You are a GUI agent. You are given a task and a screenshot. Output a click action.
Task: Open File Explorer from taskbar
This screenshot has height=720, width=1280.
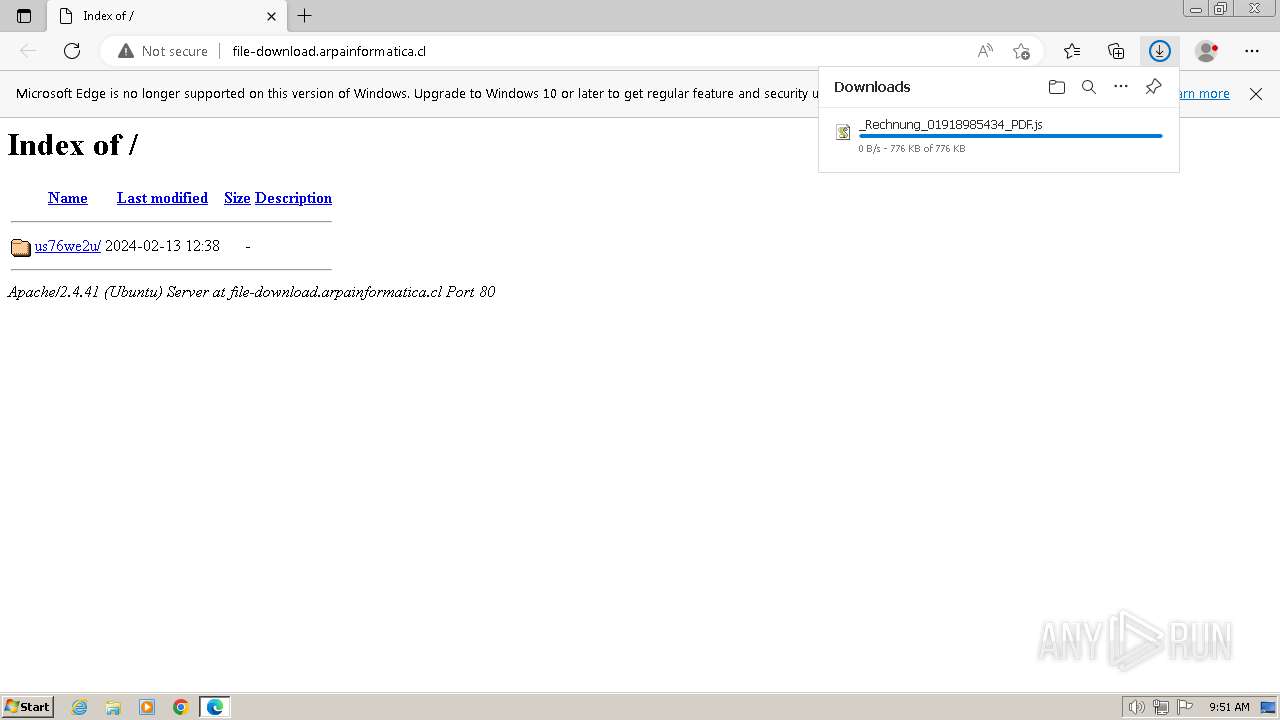[x=113, y=707]
